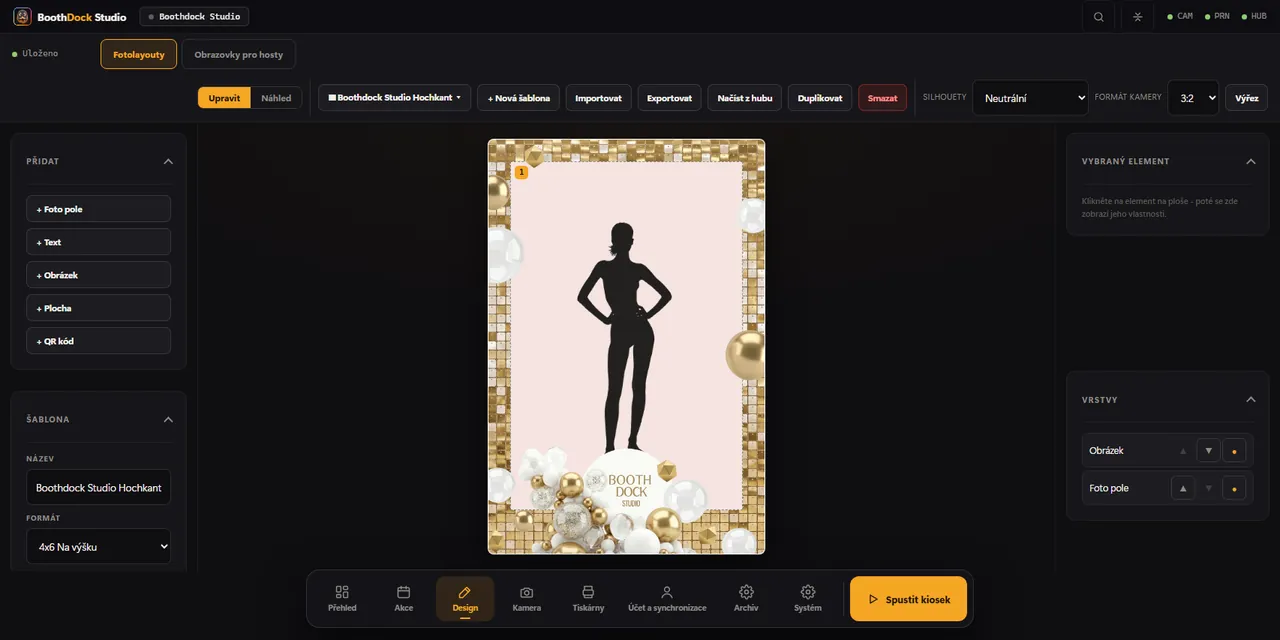Switch to Obrazovky pro hosty tab
Screen dimensions: 1280x640
239,54
